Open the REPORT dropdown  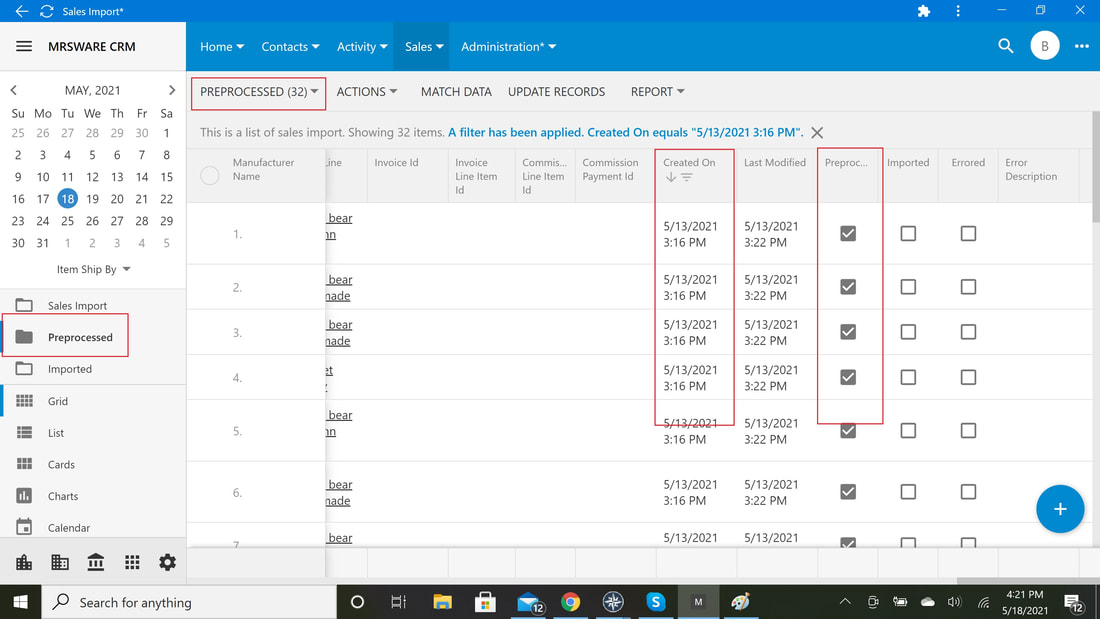[x=657, y=92]
